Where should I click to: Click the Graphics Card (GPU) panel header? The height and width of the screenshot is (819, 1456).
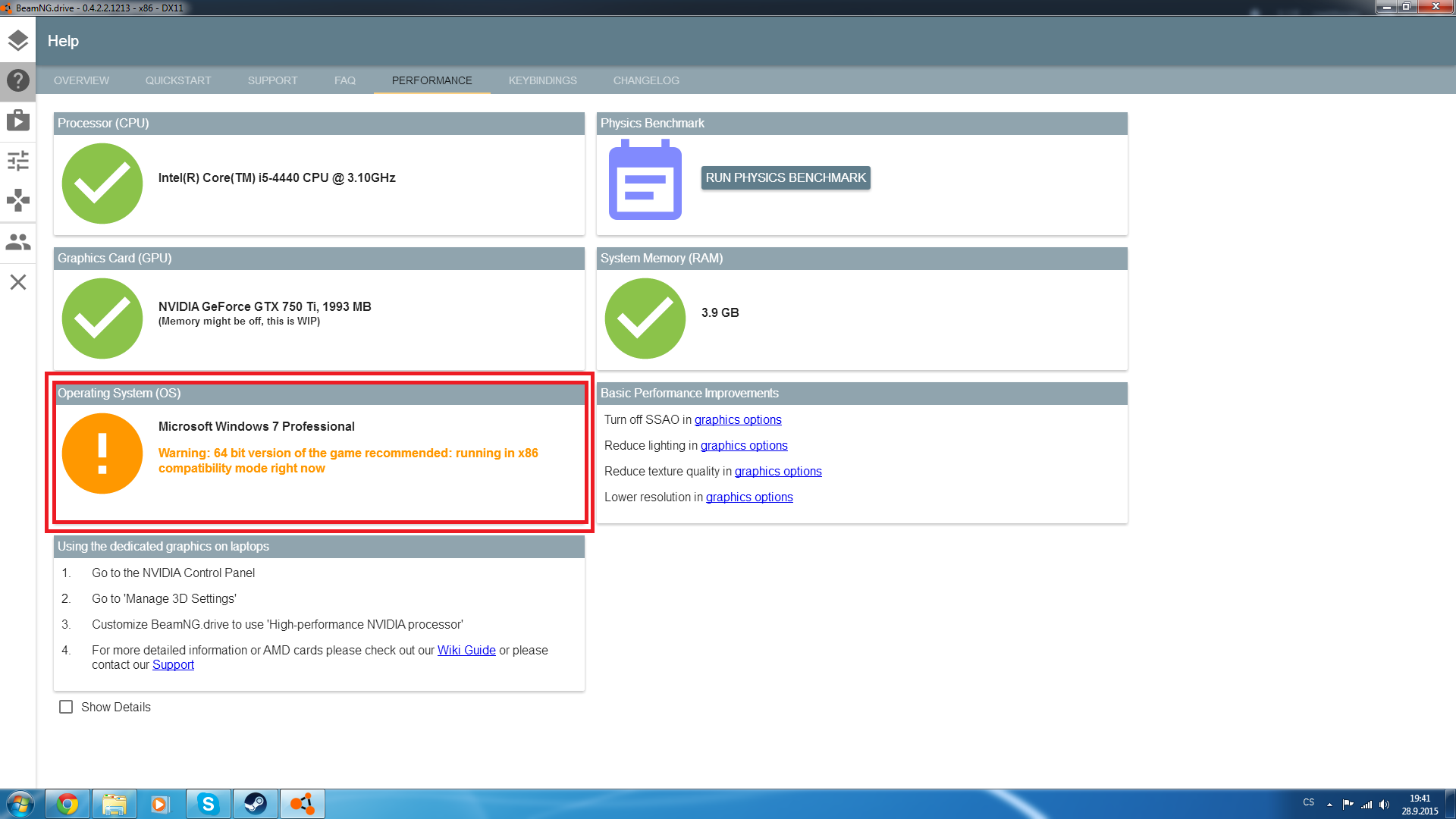[x=319, y=258]
